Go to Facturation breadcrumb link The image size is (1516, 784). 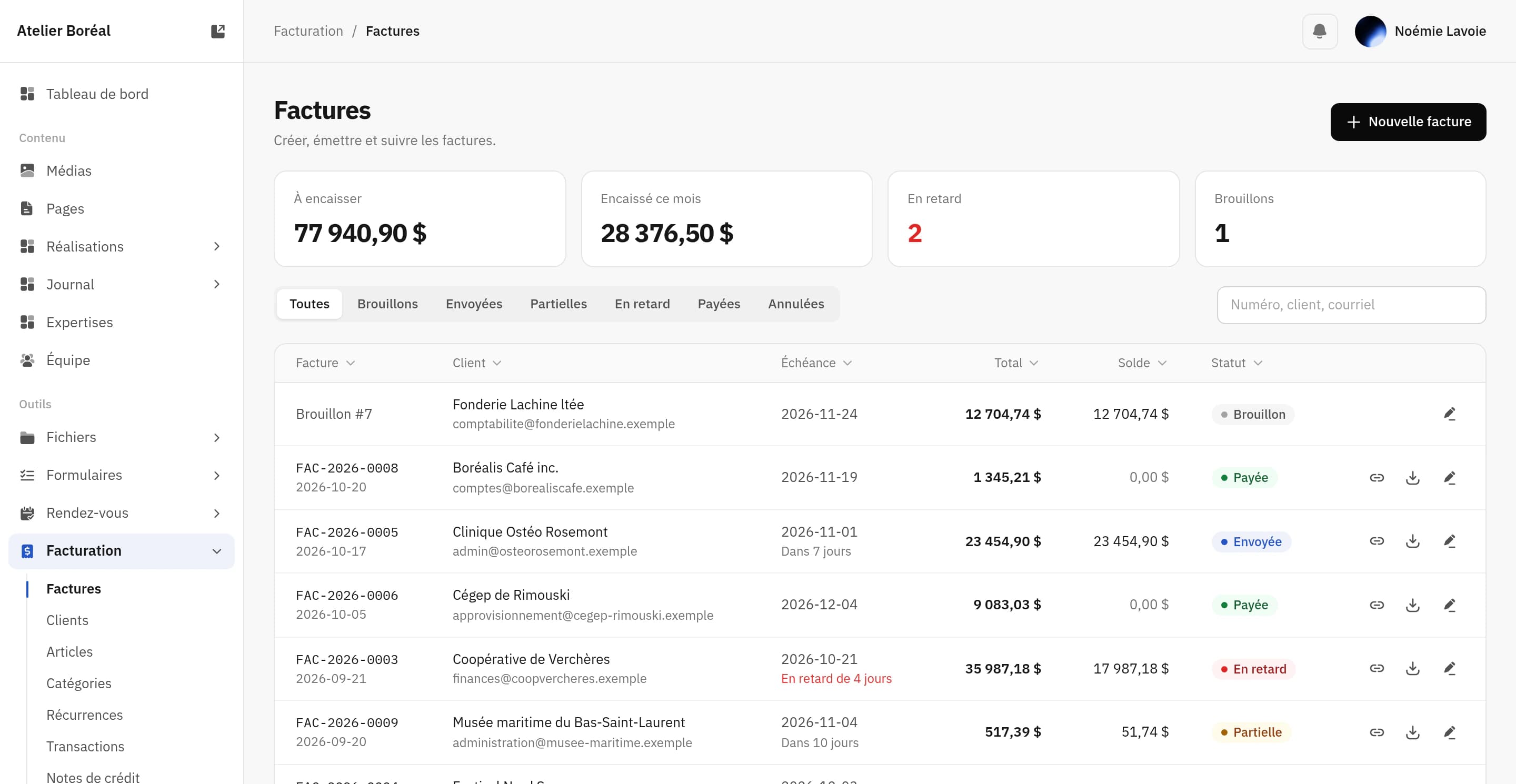[308, 31]
